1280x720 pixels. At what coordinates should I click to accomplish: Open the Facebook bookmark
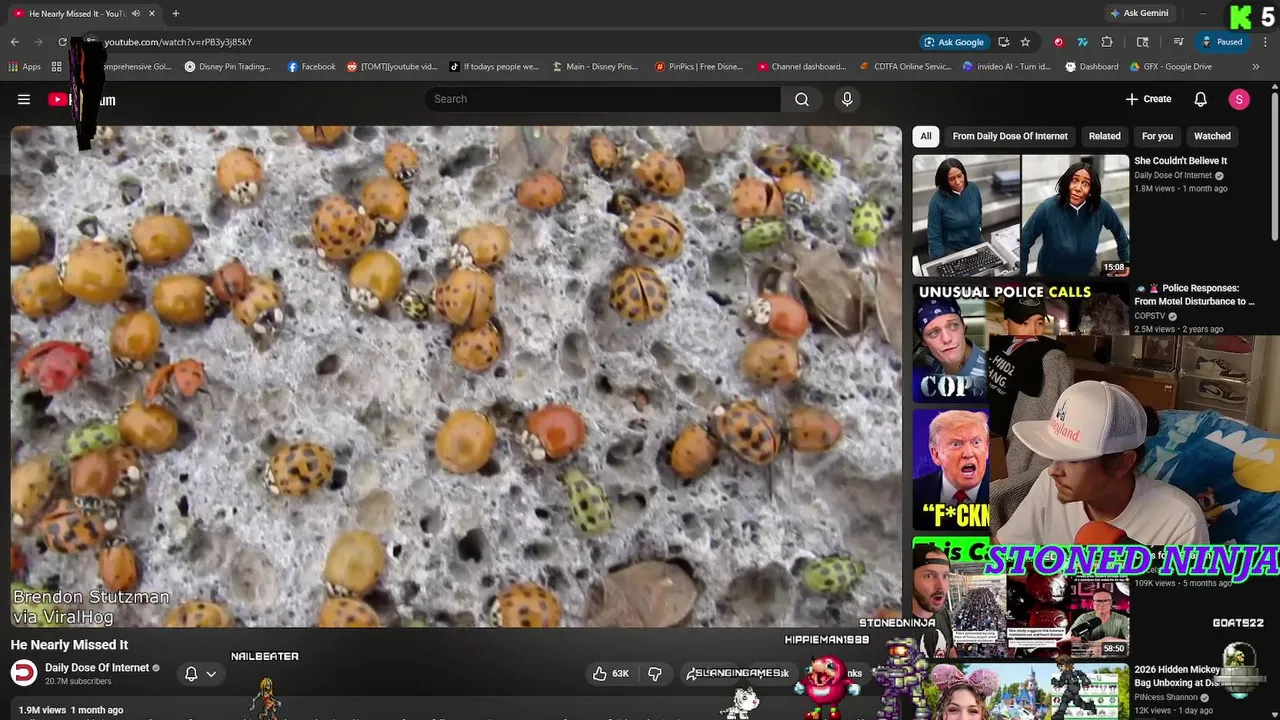[311, 67]
